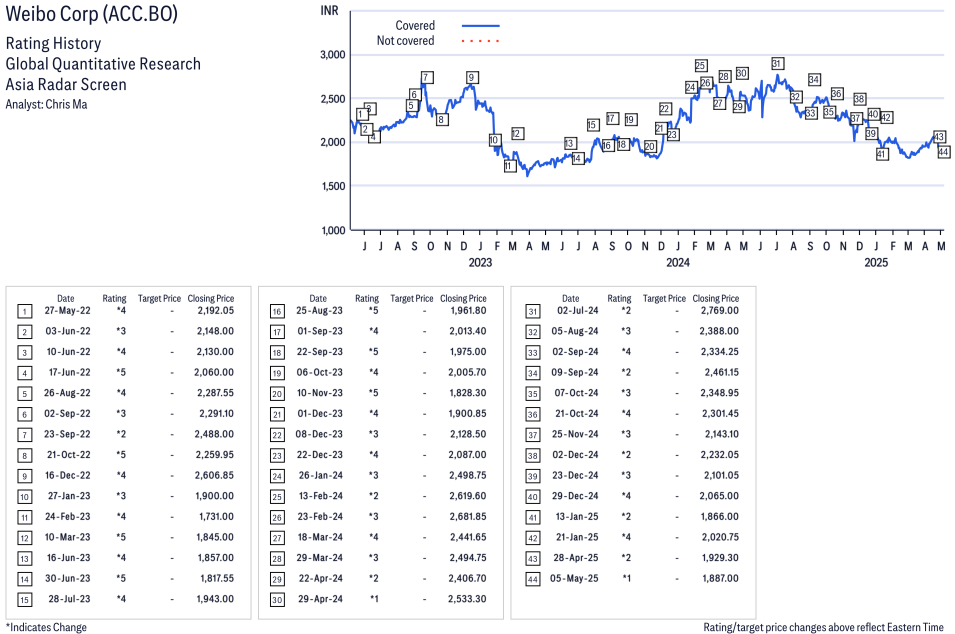955x634 pixels.
Task: Click closing price 2,143.10
Action: pos(722,434)
